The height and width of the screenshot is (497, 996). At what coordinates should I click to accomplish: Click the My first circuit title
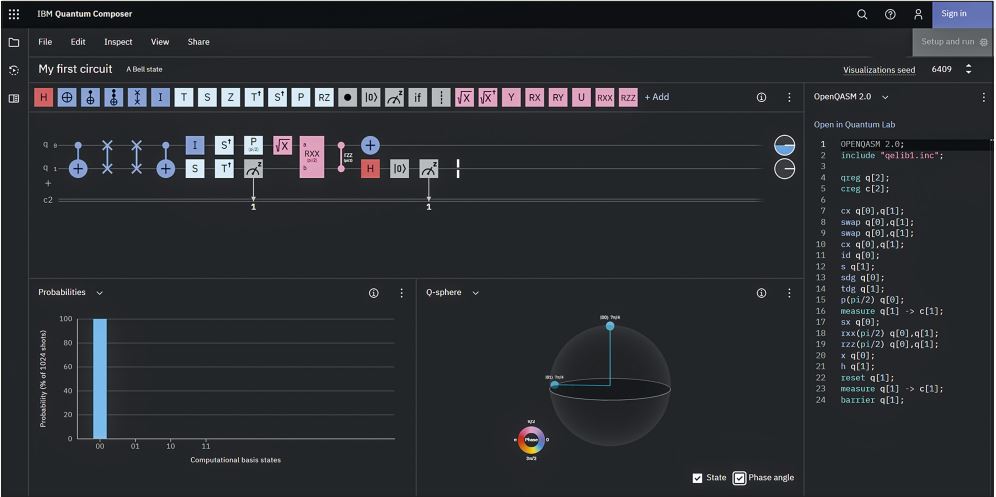(x=75, y=69)
